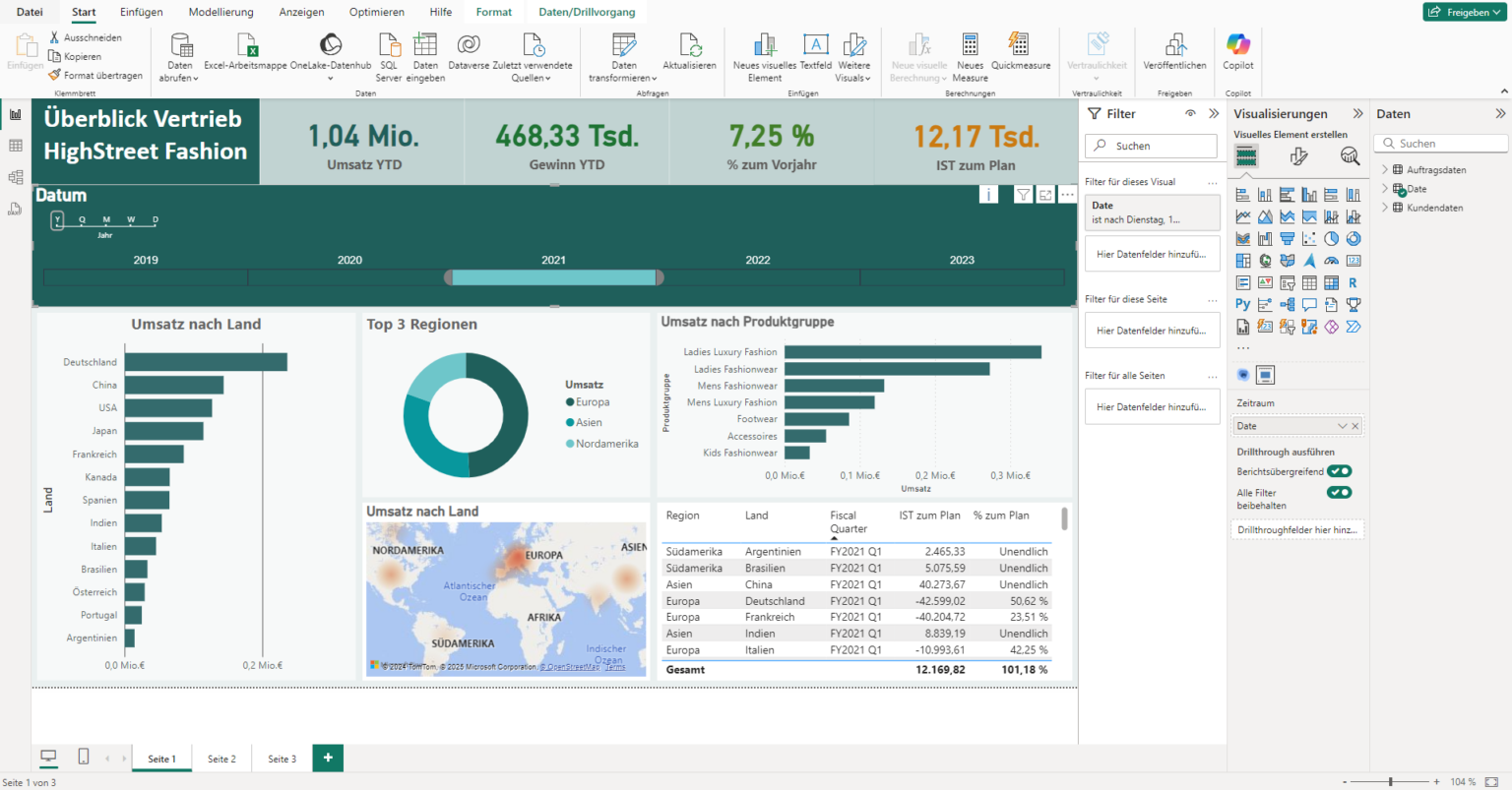Click the zoom slider in status bar

1390,782
